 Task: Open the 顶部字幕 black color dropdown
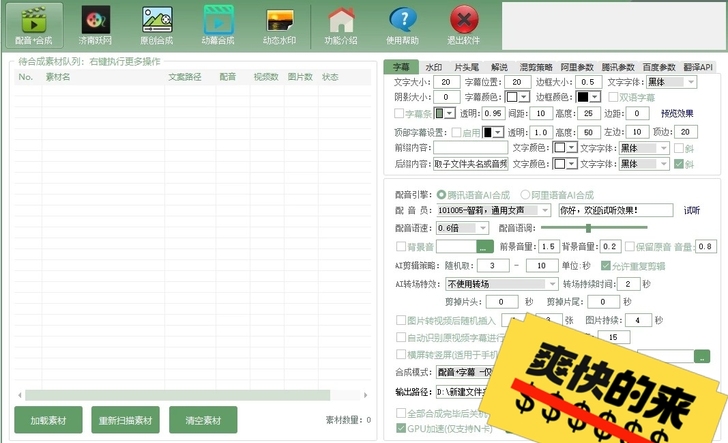point(493,132)
